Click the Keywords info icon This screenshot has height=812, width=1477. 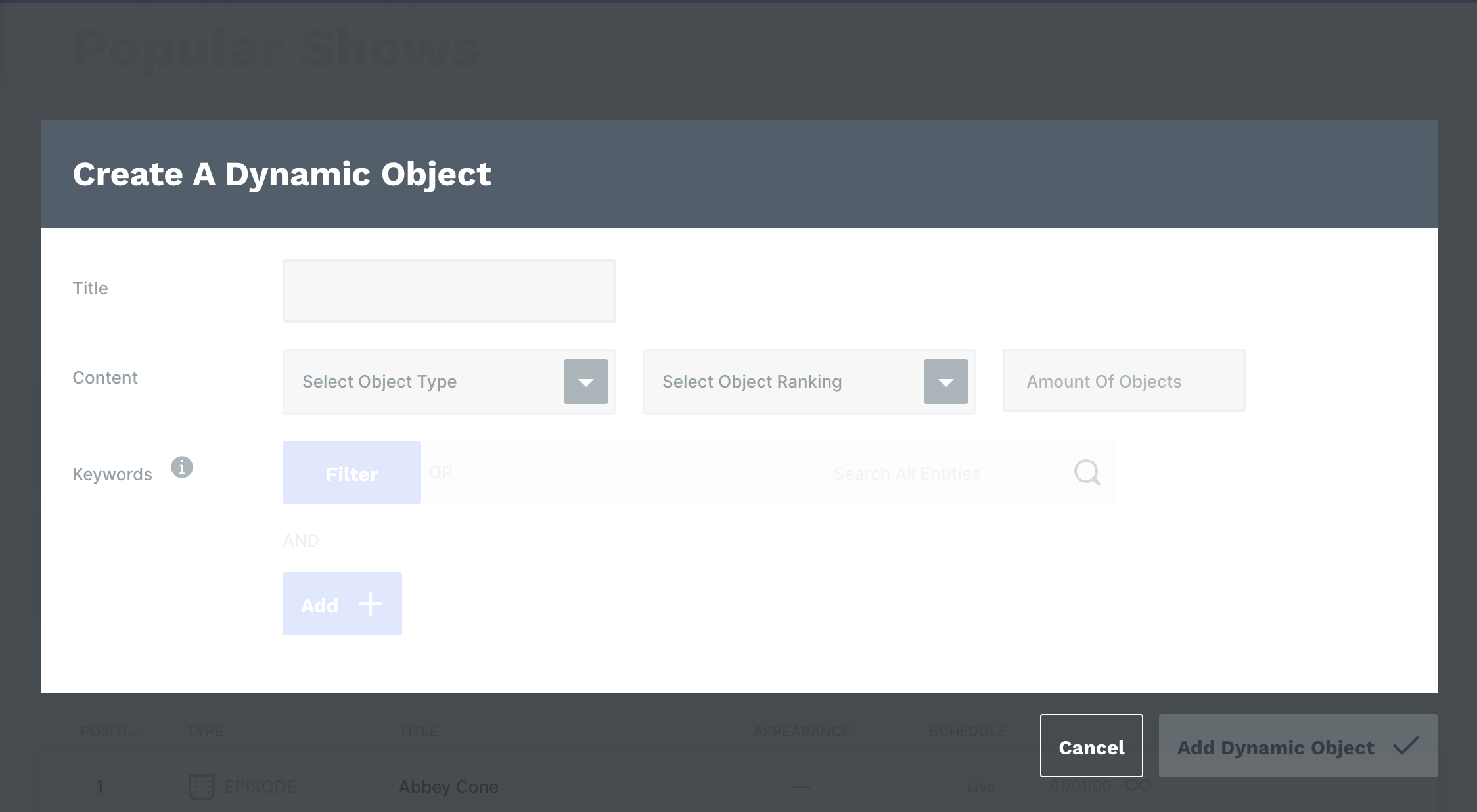[182, 467]
